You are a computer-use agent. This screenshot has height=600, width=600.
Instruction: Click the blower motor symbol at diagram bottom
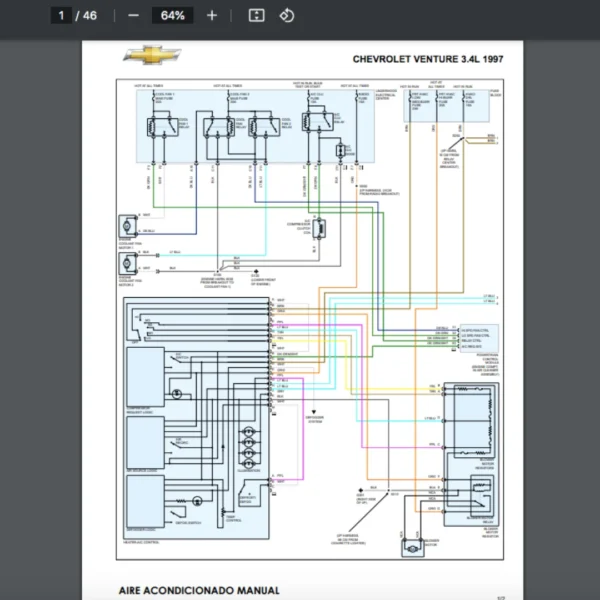click(x=412, y=547)
